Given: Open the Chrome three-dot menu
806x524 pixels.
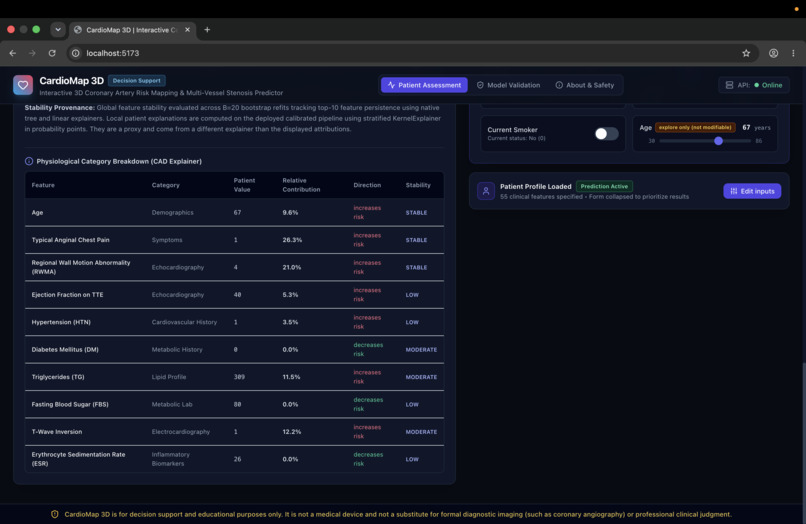Looking at the screenshot, I should (793, 53).
